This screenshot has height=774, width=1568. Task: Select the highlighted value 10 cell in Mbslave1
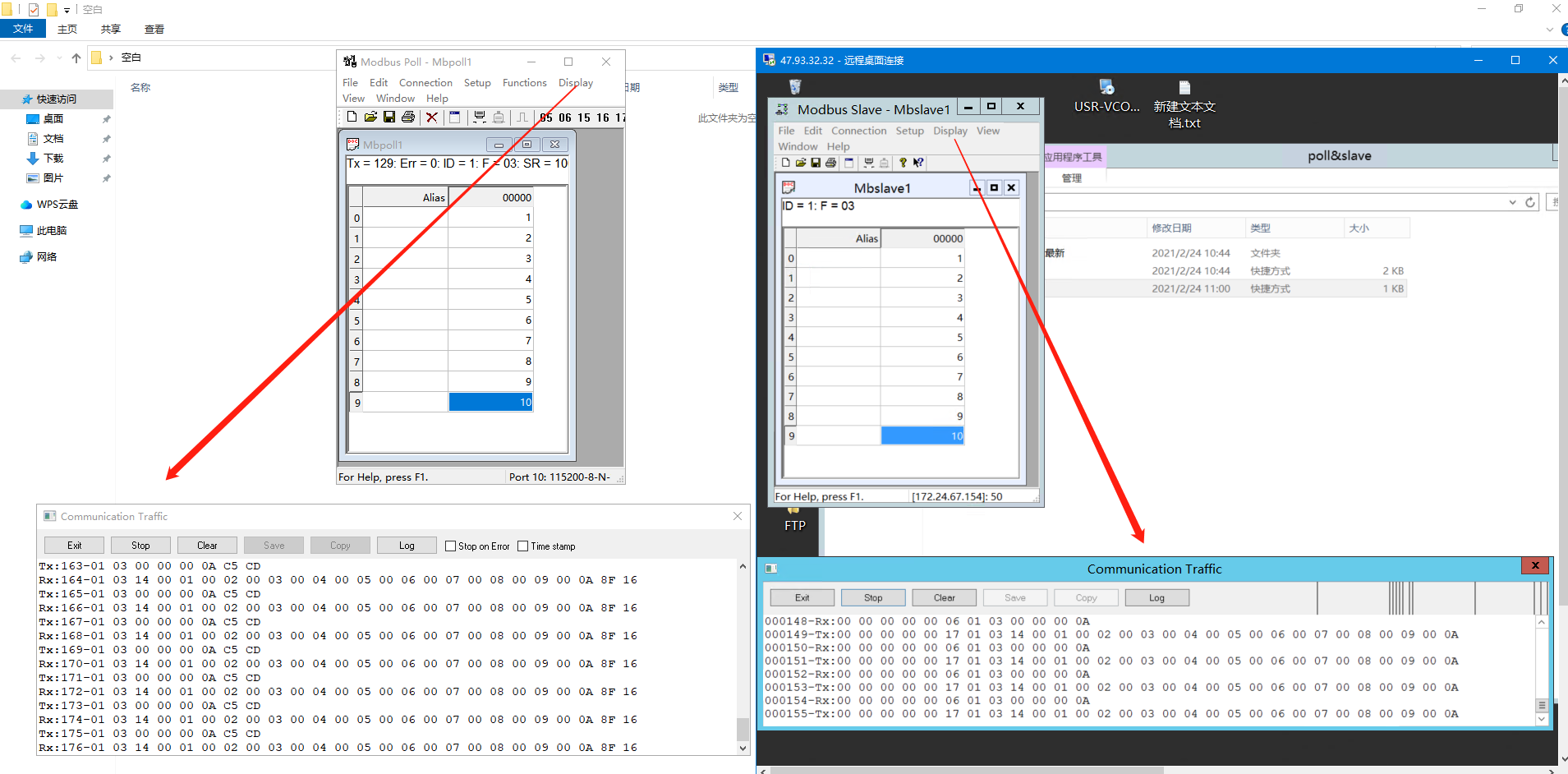pyautogui.click(x=922, y=436)
